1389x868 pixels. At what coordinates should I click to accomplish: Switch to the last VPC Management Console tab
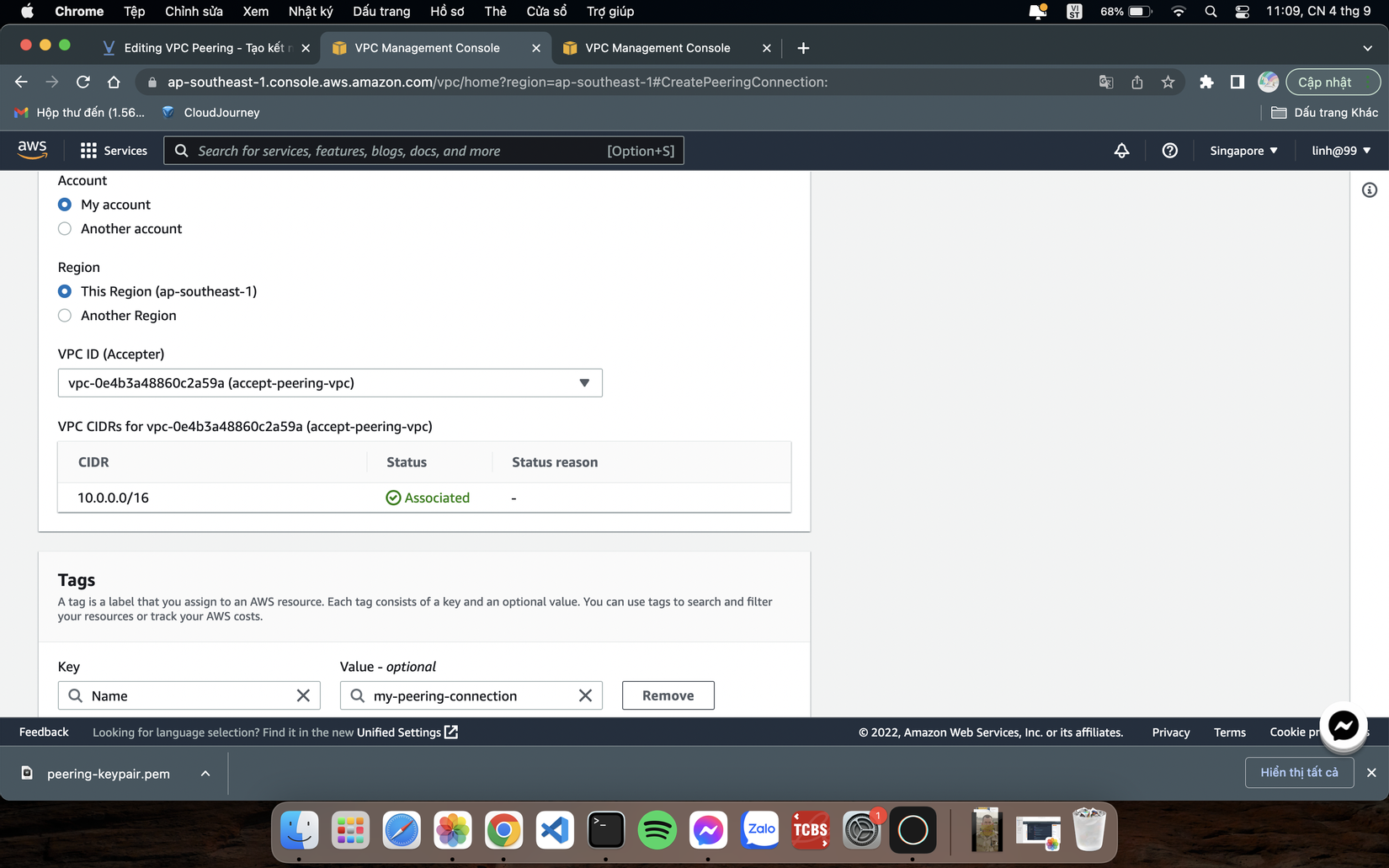point(657,48)
